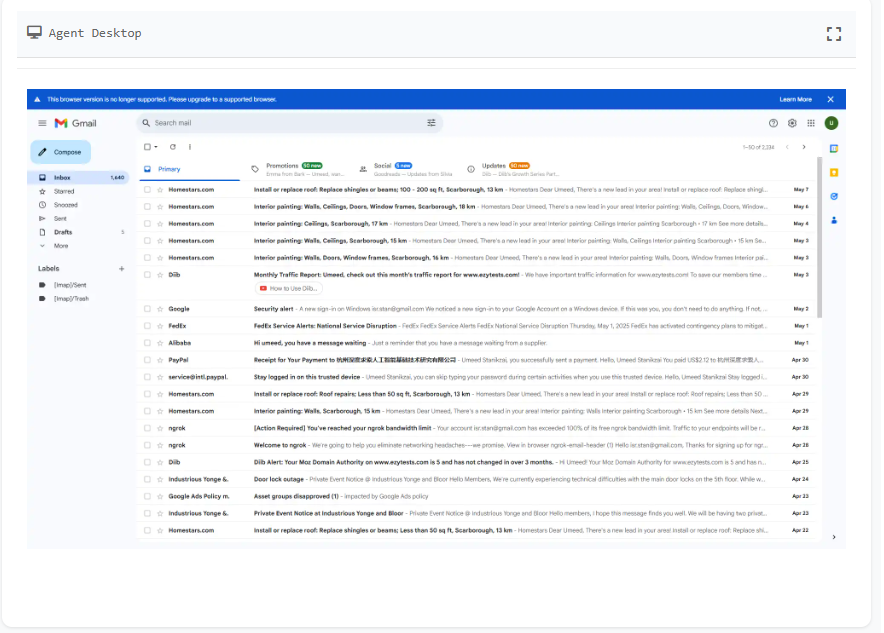Open Contacts in the side panel
884x633 pixels.
[x=834, y=220]
